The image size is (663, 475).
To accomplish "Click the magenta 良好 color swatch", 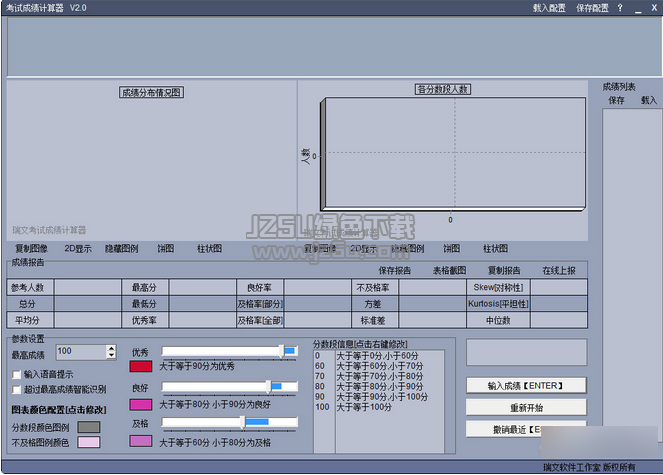I will (141, 405).
